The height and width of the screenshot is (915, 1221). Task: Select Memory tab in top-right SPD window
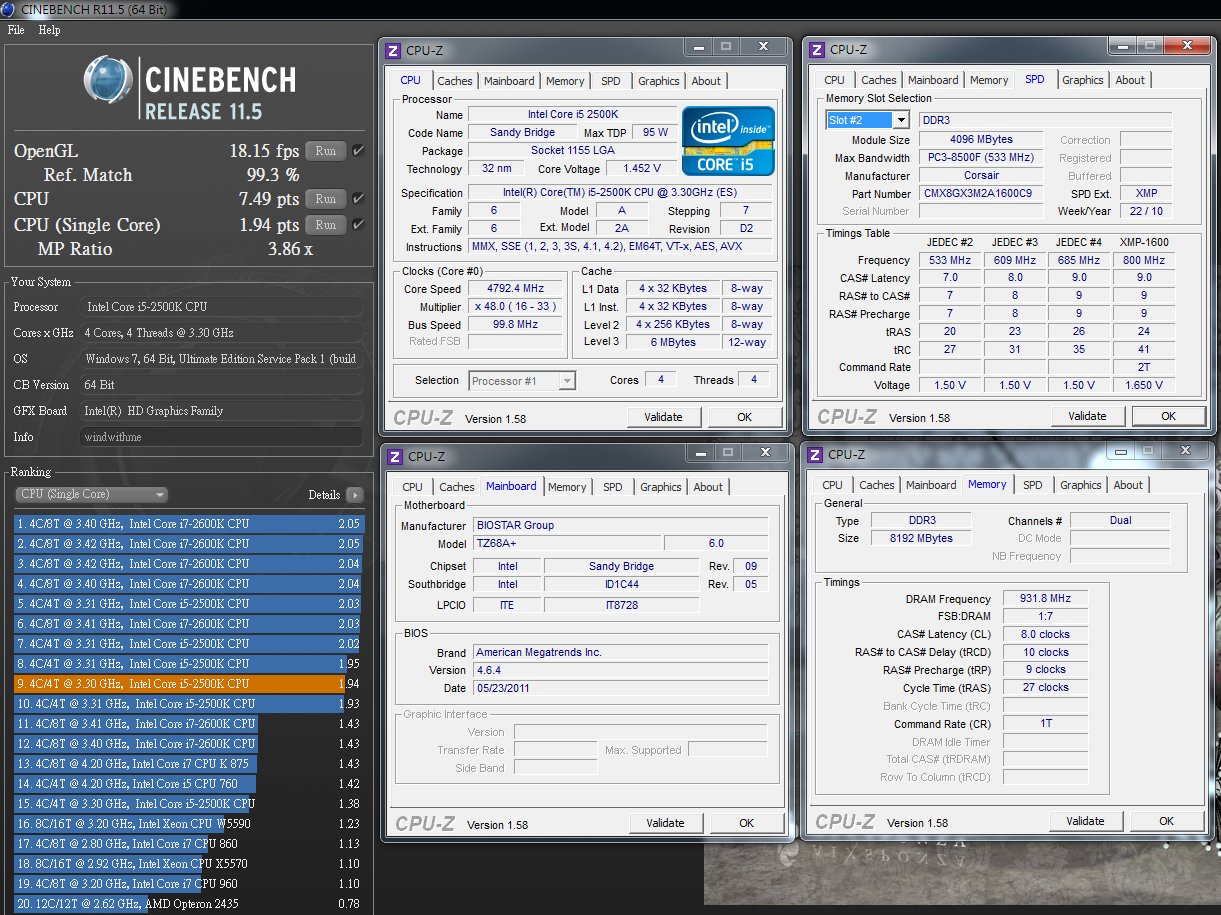[989, 80]
